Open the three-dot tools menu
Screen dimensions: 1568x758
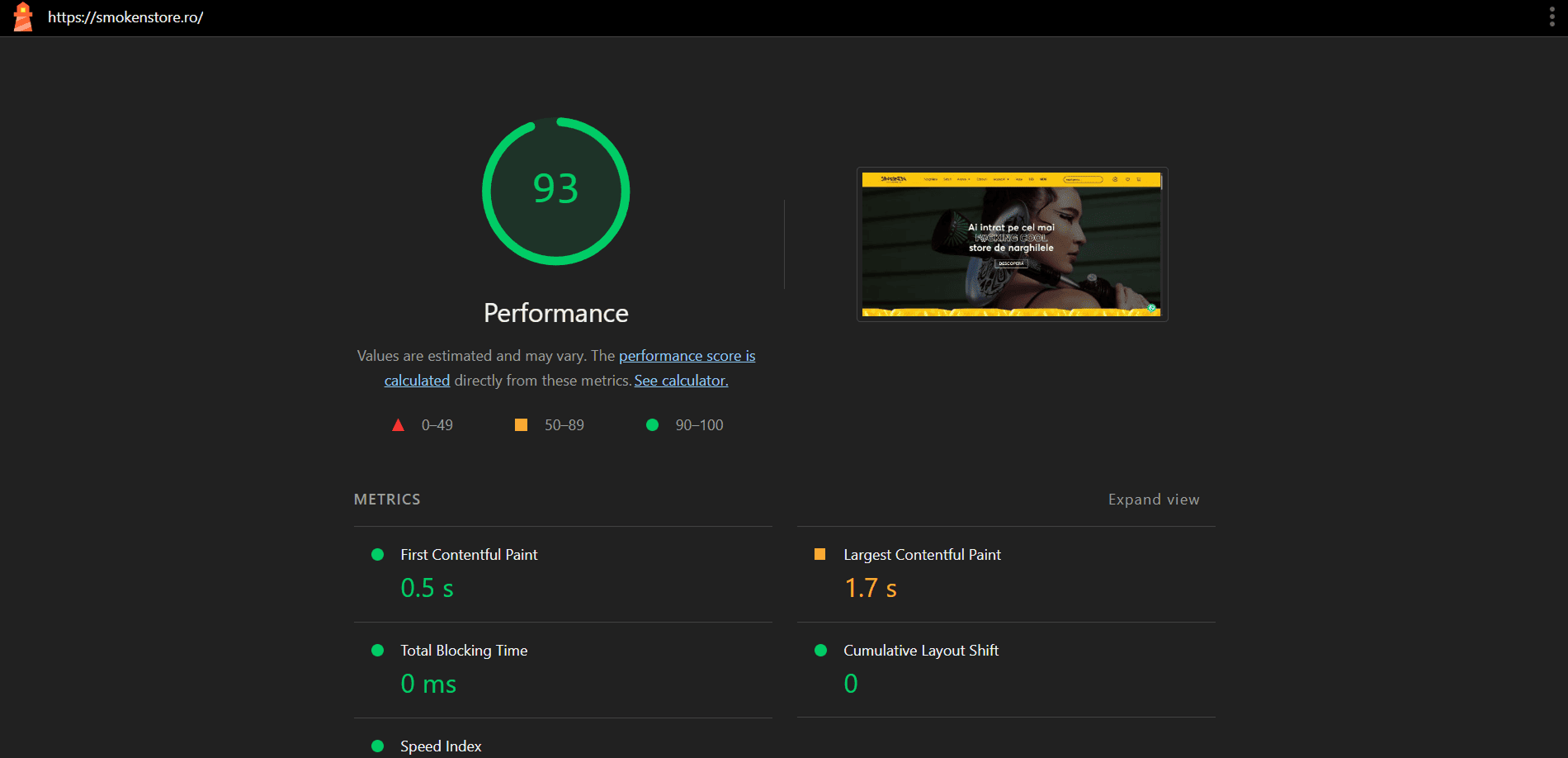tap(1551, 17)
